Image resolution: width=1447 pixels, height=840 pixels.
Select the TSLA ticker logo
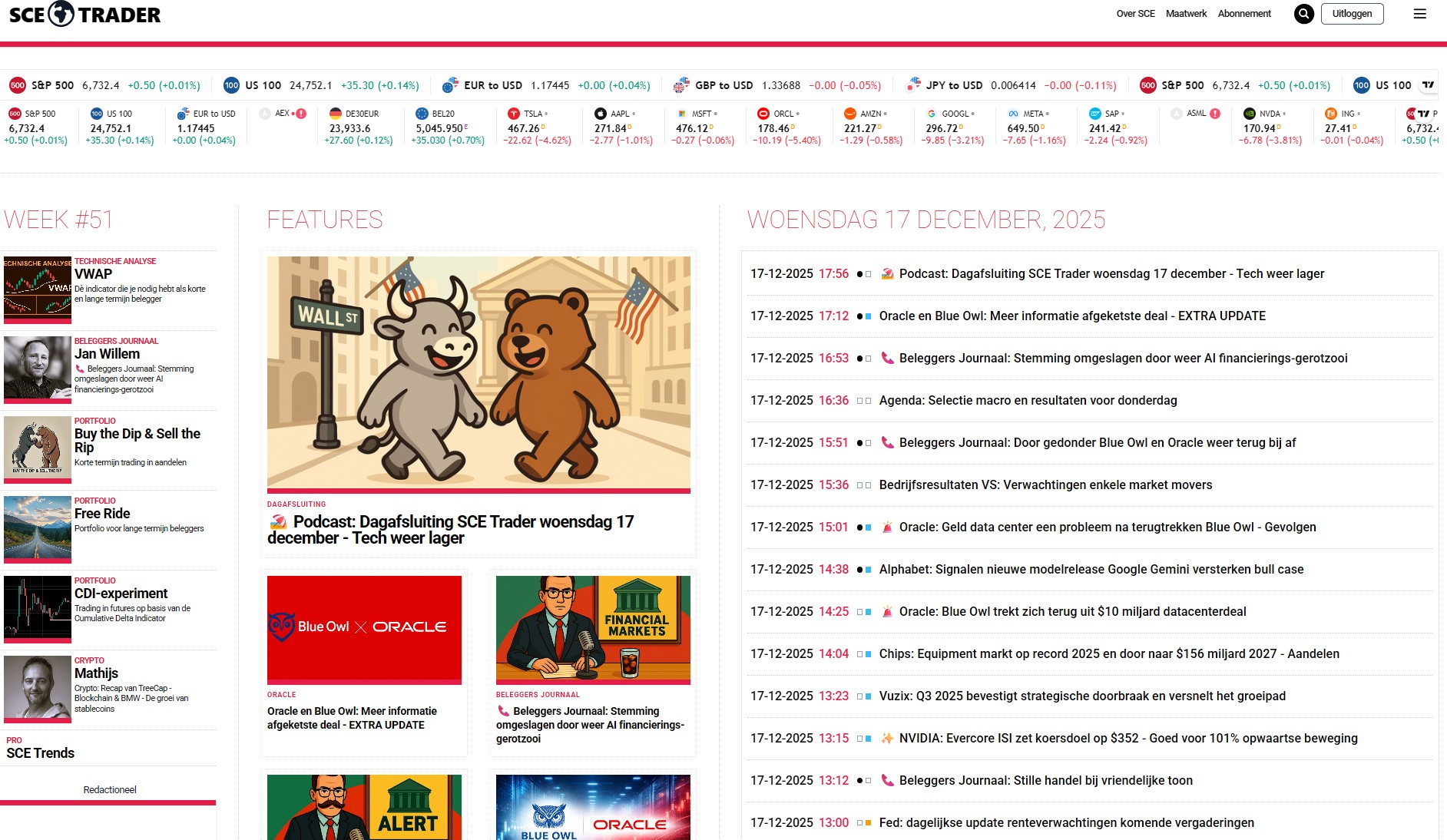(x=515, y=114)
